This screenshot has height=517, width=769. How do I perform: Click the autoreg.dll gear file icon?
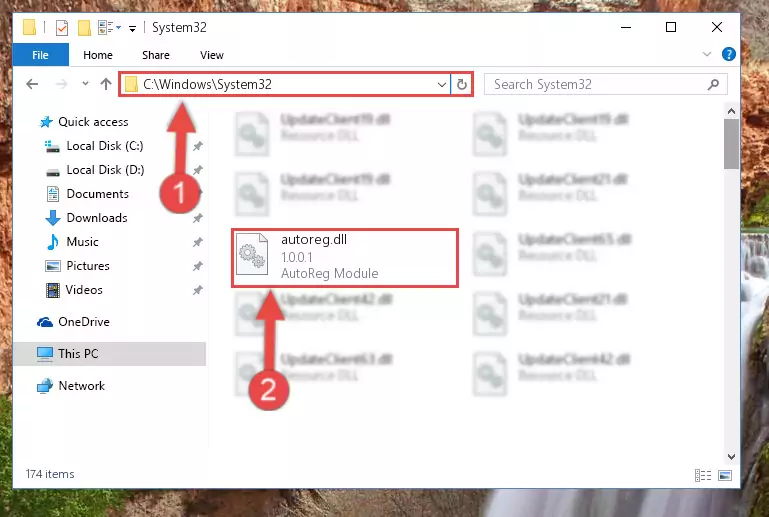coord(252,254)
